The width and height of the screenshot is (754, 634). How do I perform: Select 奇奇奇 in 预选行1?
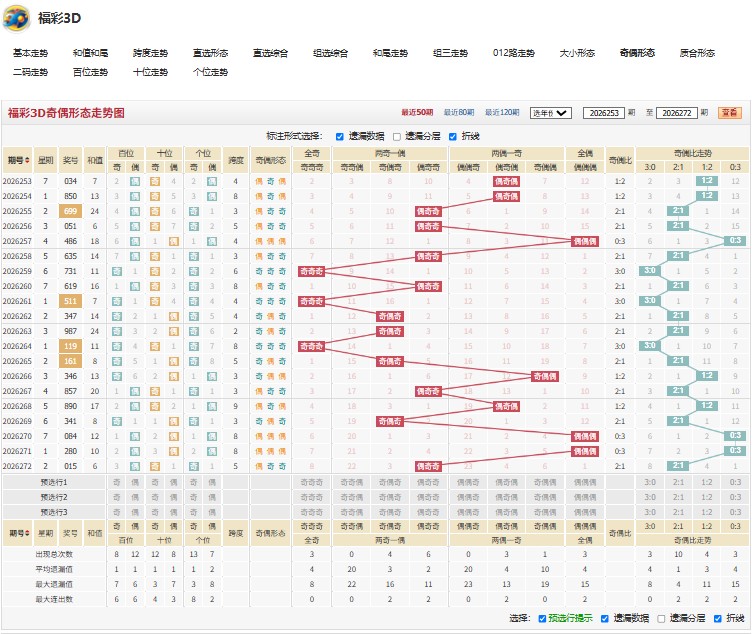(312, 482)
